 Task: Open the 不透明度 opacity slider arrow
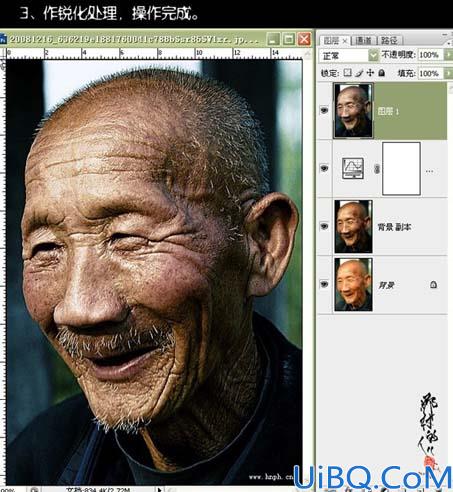coord(449,55)
